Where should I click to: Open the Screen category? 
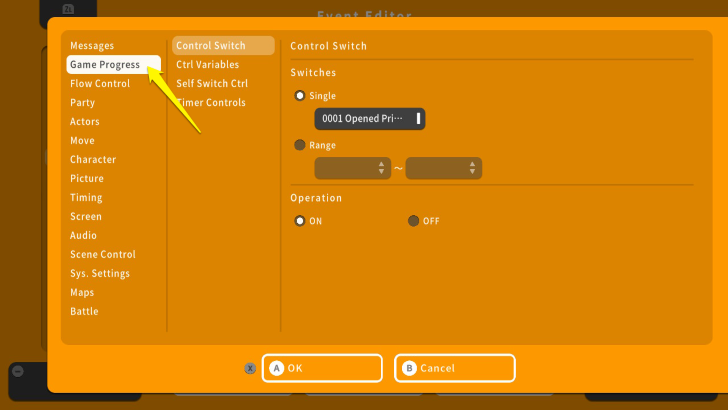click(86, 217)
